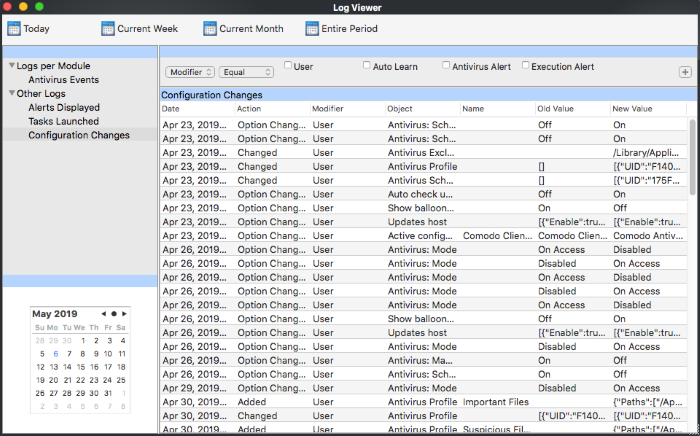Open the Modifier filter dropdown
This screenshot has width=700, height=436.
(x=189, y=72)
